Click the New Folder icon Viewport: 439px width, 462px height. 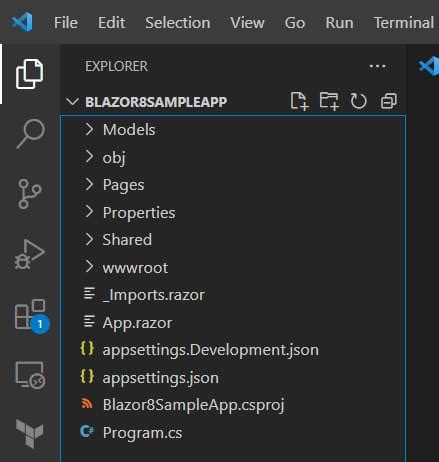[x=329, y=101]
